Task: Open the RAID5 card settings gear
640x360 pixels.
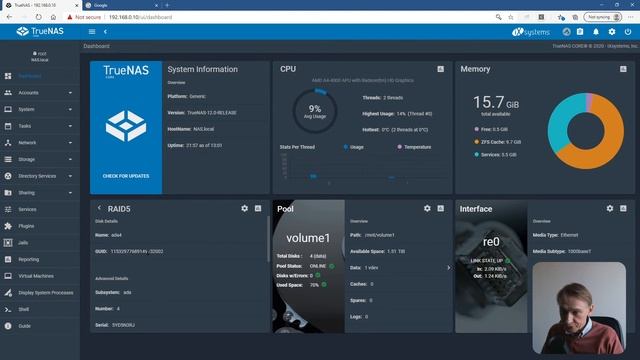Action: (x=244, y=208)
